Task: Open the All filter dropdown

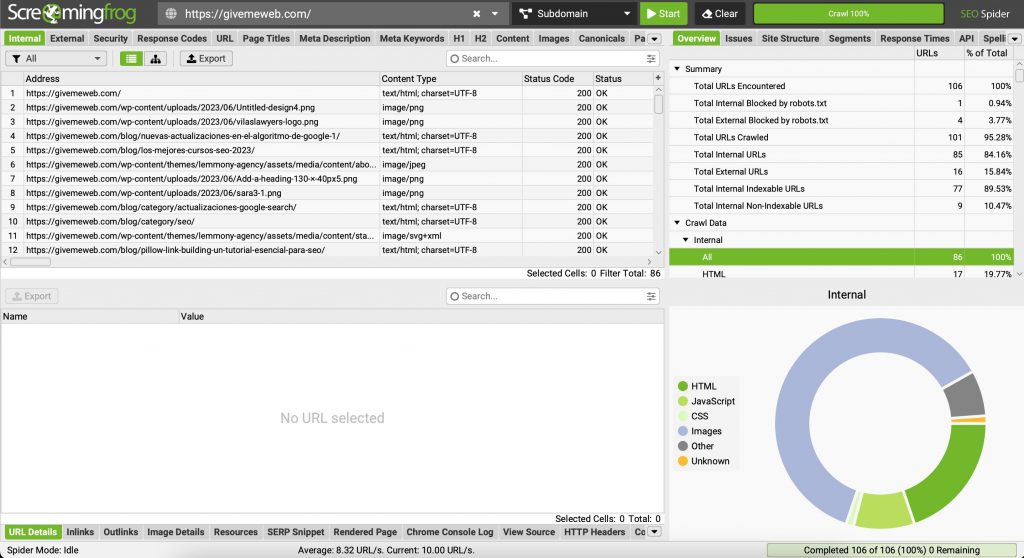Action: pyautogui.click(x=56, y=59)
